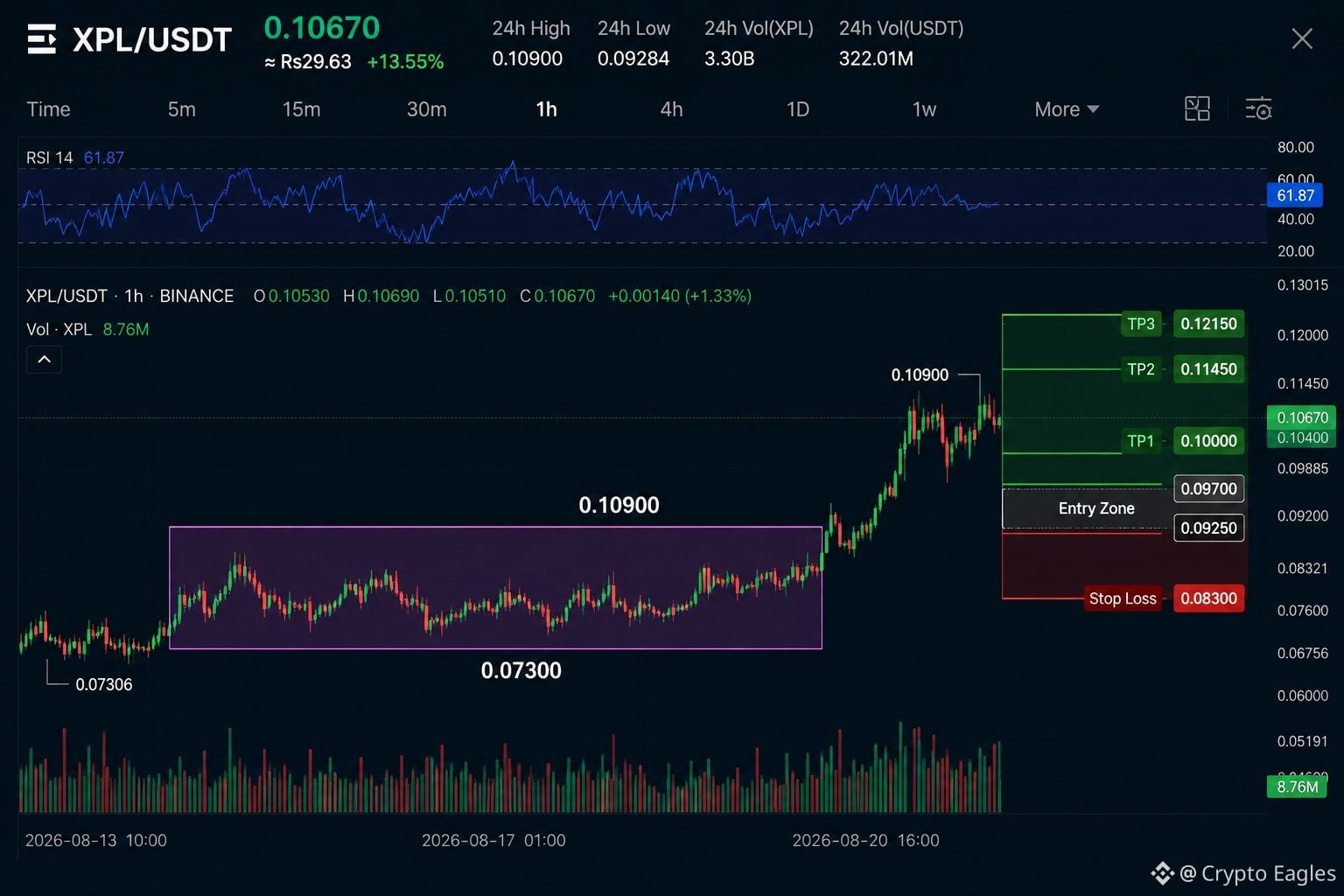Click the Vol · XPL indicator label
The image size is (1344, 896).
click(59, 329)
